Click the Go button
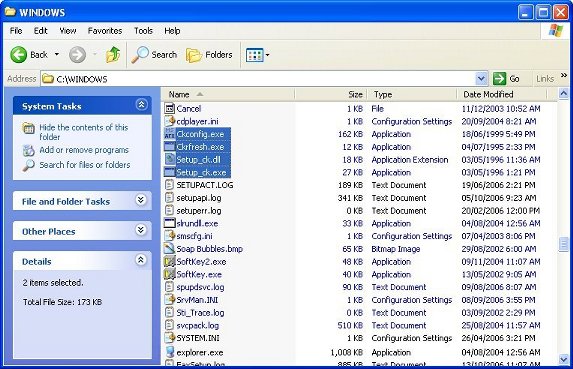 point(506,79)
